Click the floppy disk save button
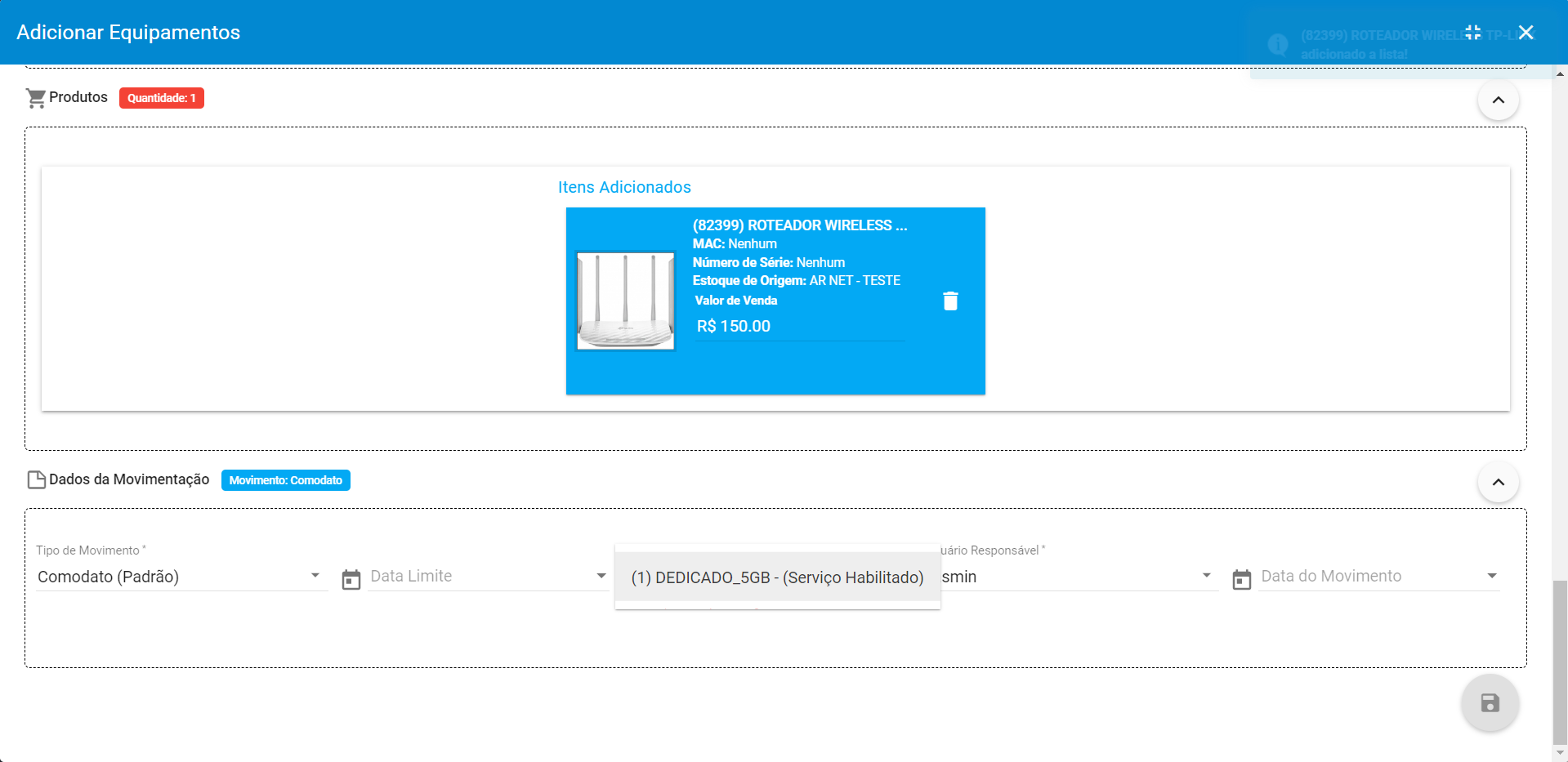The width and height of the screenshot is (1568, 762). point(1490,702)
